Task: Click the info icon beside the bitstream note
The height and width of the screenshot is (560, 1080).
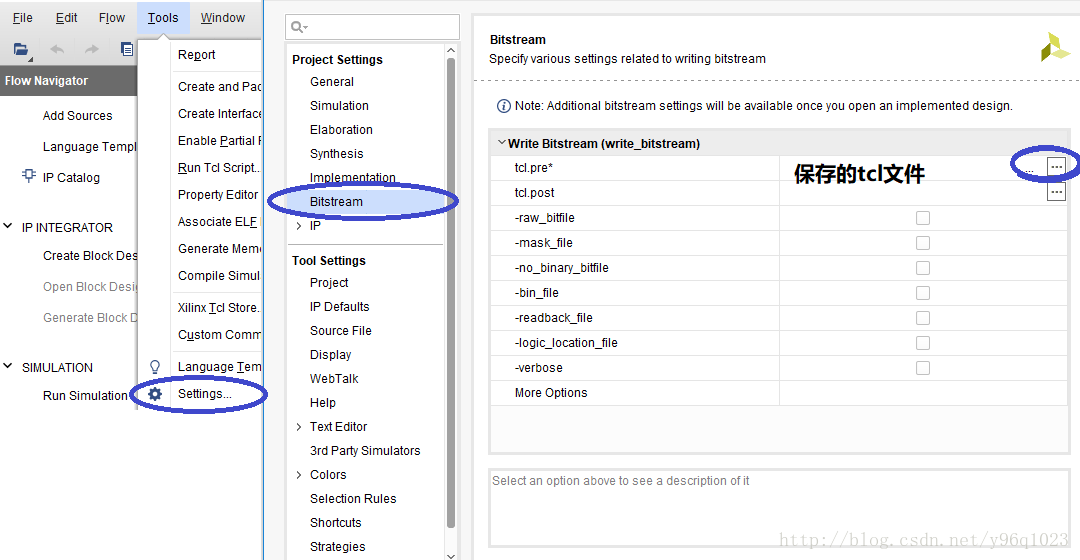Action: (503, 106)
